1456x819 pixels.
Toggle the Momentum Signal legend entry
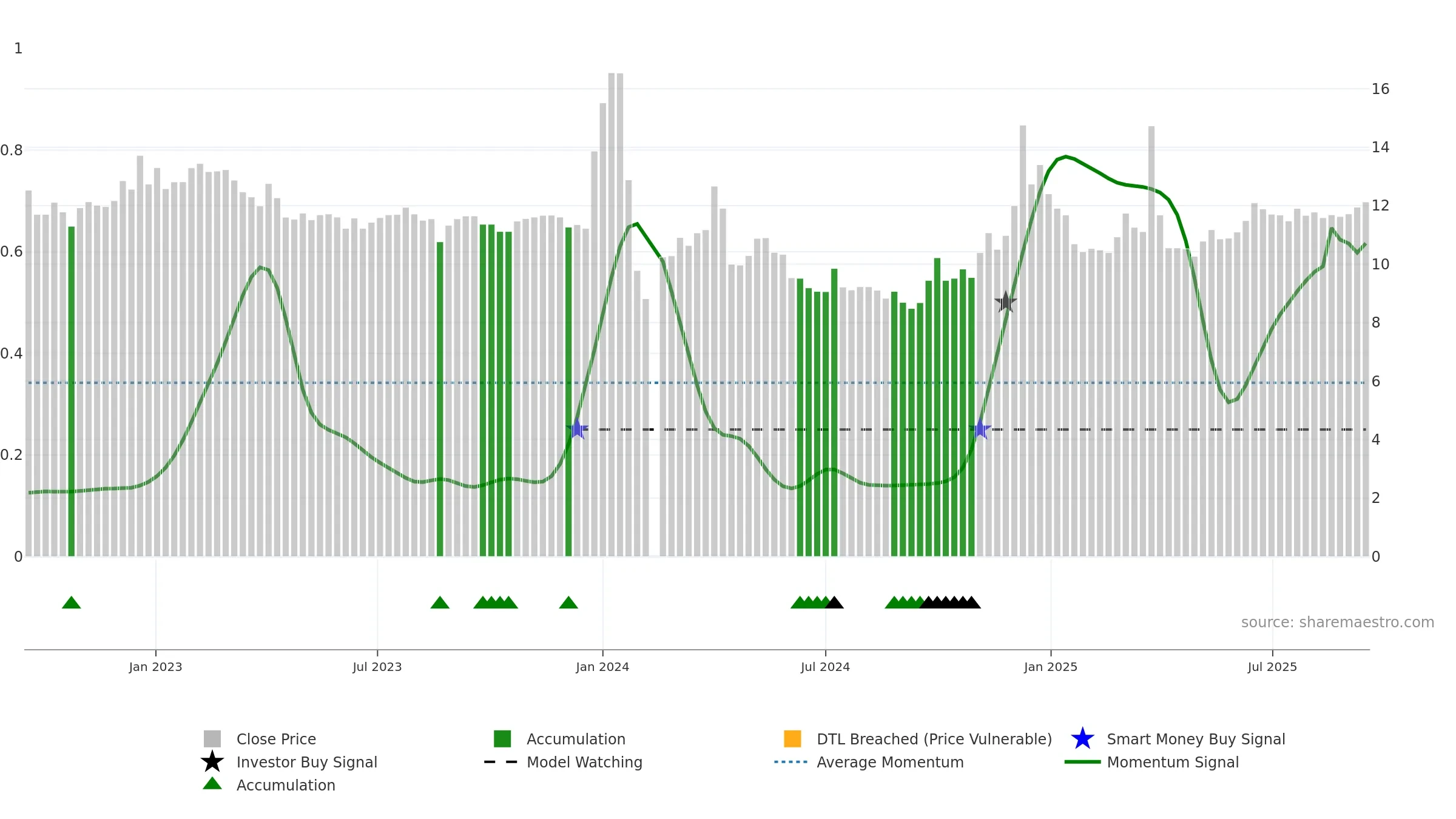(x=1151, y=762)
